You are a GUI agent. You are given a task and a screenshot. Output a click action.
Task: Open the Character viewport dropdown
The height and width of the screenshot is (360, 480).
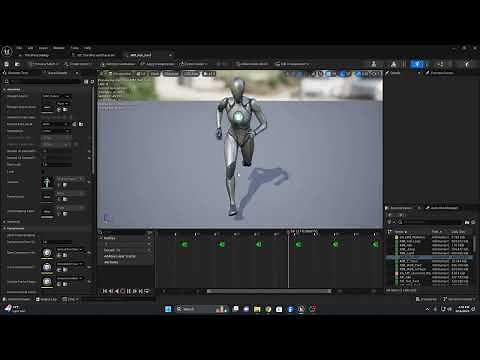click(171, 74)
